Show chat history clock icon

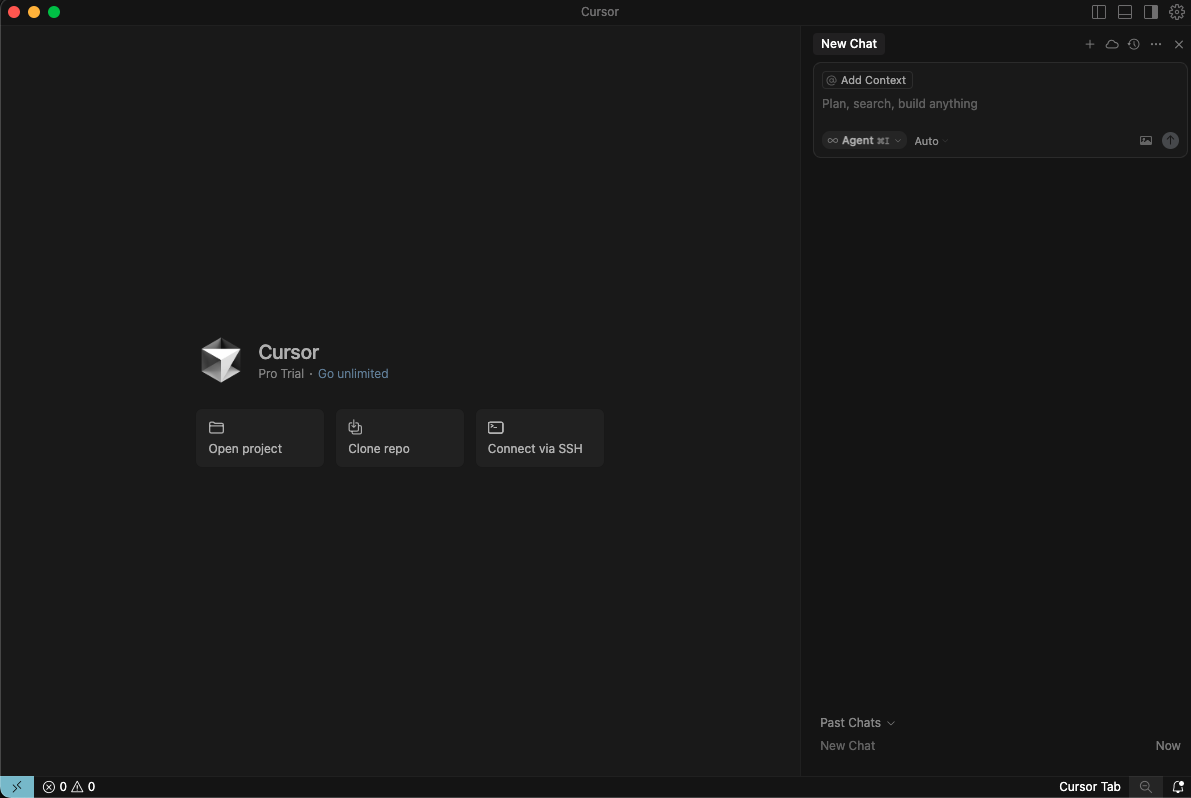point(1133,44)
